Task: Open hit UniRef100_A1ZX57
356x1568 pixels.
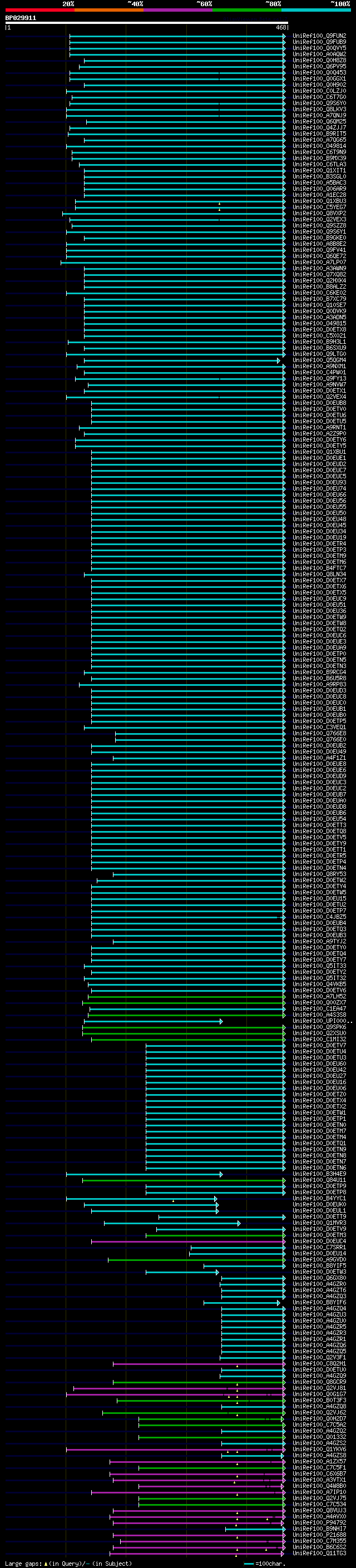Action: coord(319,1461)
